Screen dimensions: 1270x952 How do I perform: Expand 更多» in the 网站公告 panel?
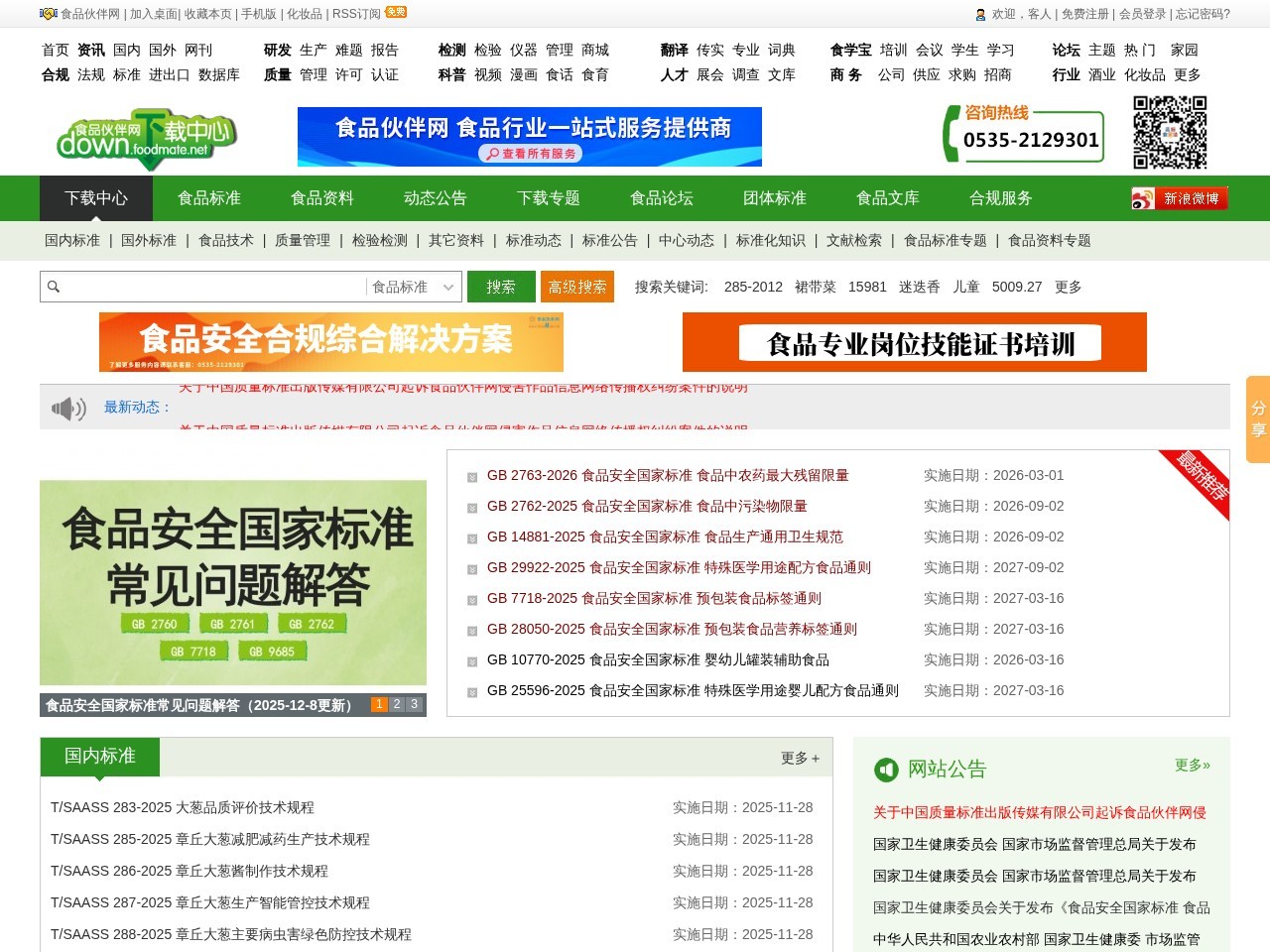click(x=1192, y=766)
